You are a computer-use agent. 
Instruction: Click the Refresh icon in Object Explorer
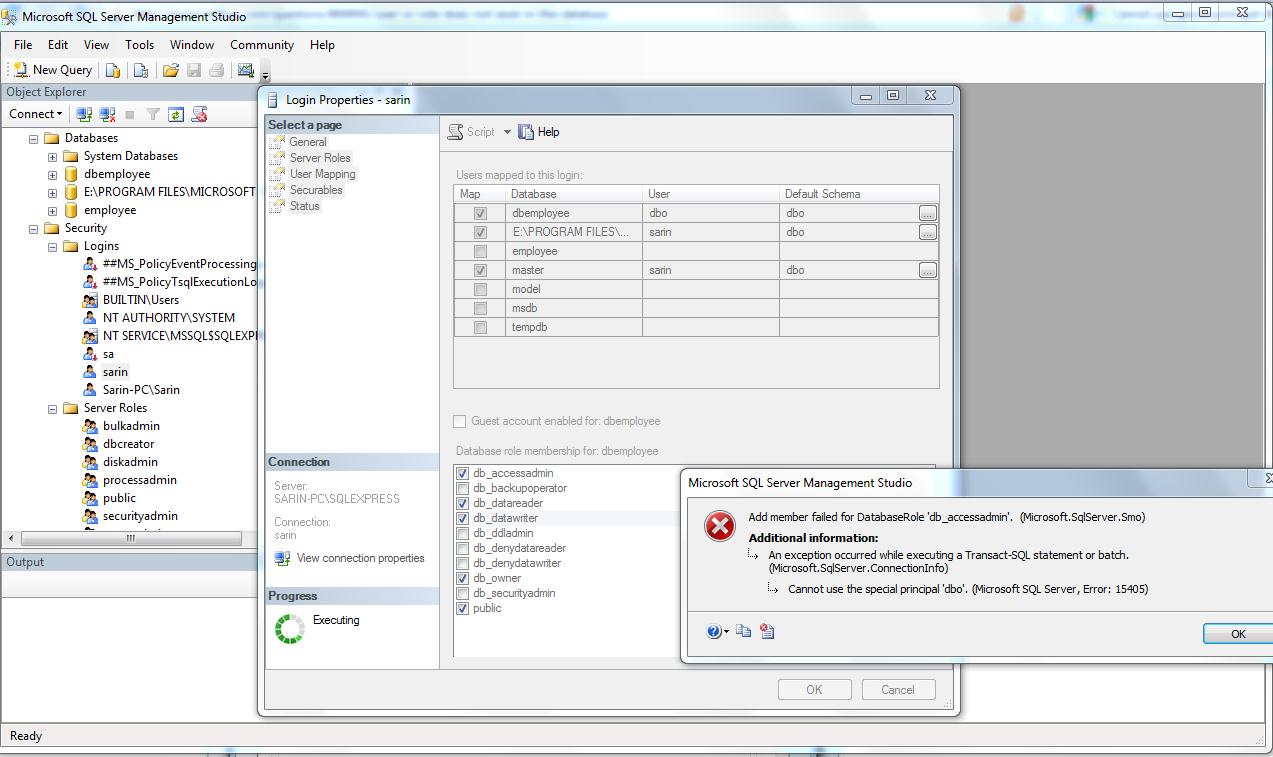click(x=176, y=114)
